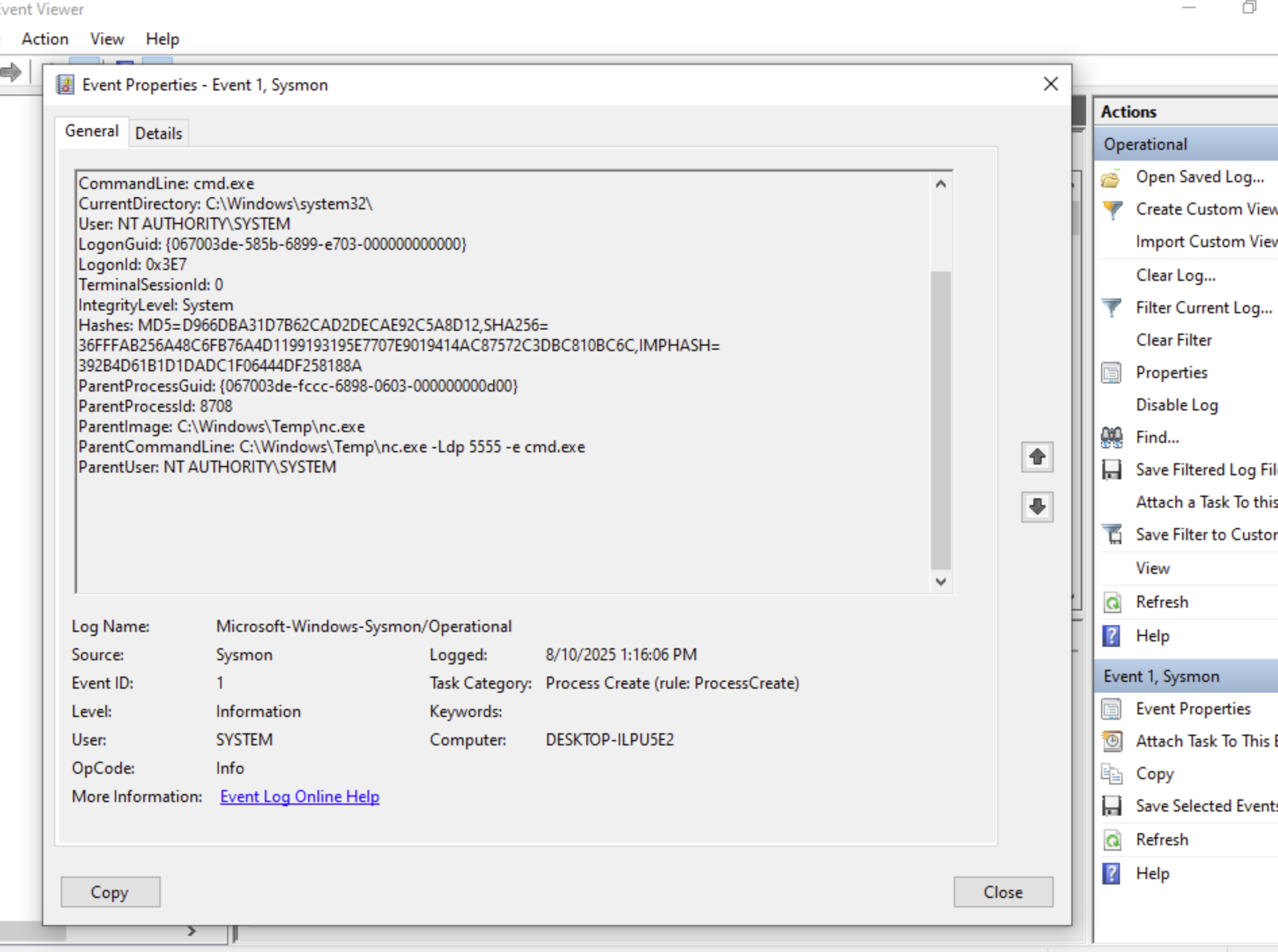Switch to the Details tab

(159, 133)
